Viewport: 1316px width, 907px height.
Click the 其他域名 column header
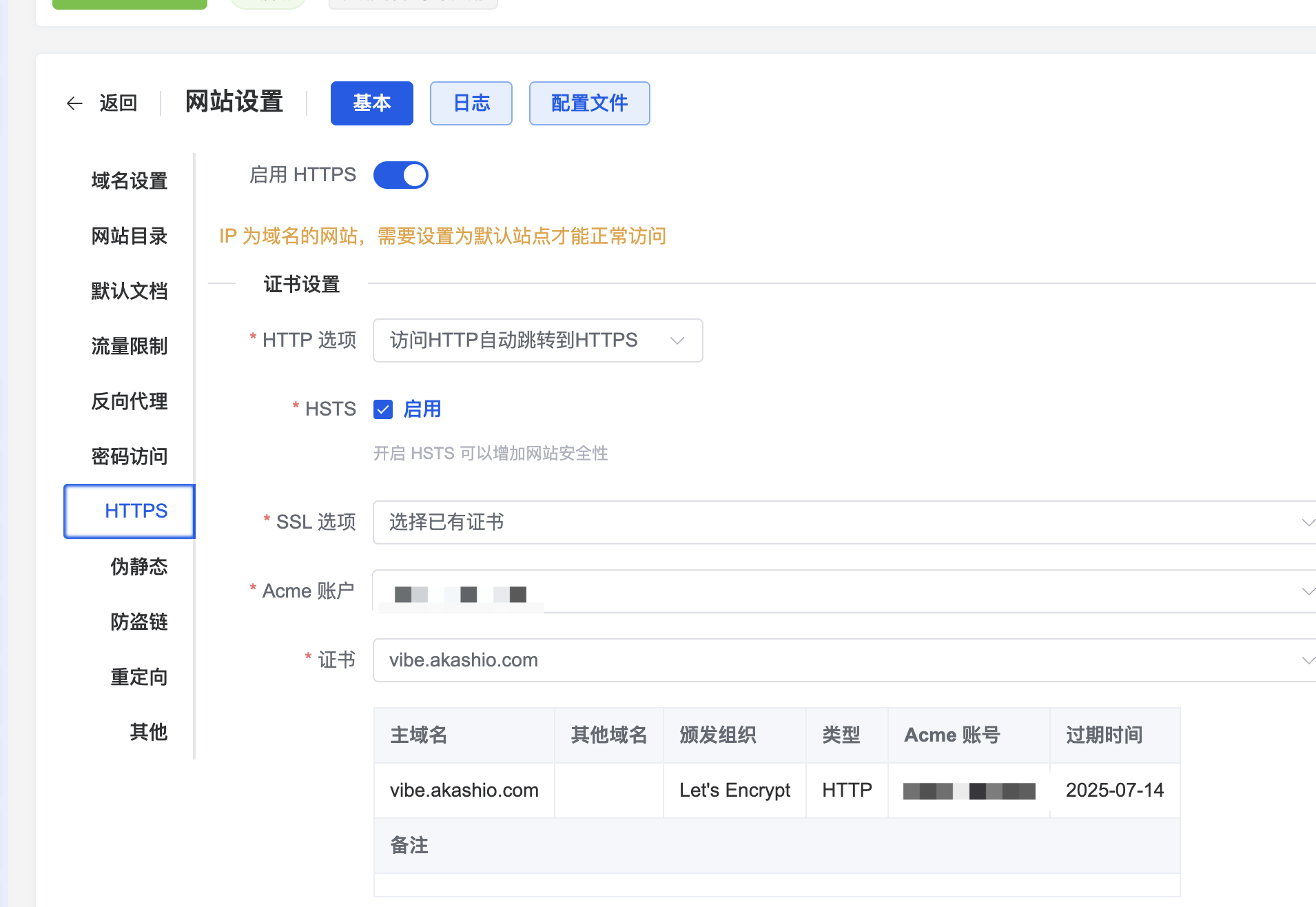pos(609,735)
